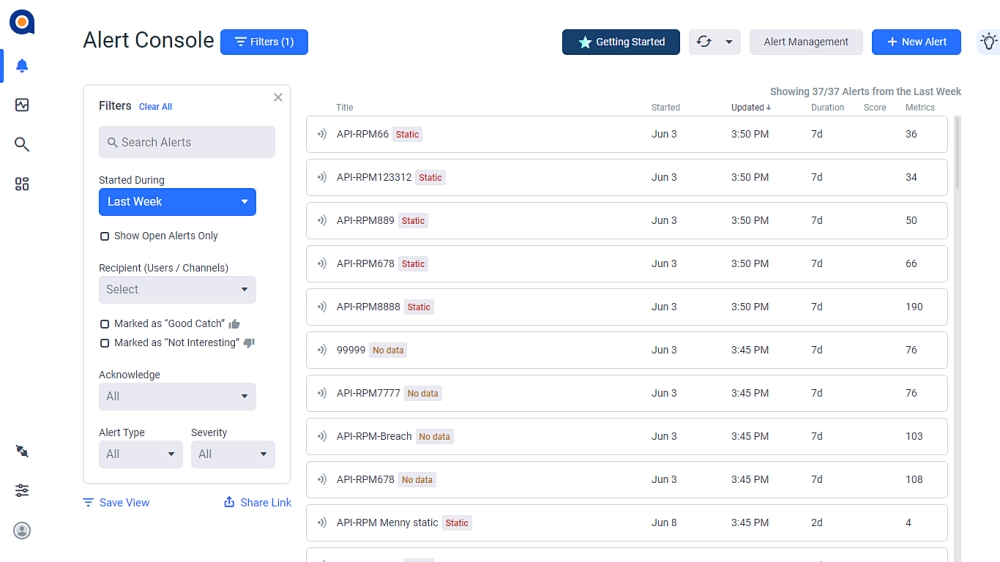
Task: Click the alert icon beside 99999
Action: click(x=322, y=350)
